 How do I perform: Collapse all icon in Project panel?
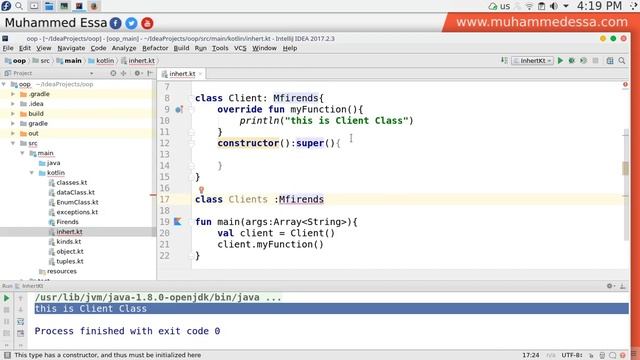(x=123, y=73)
